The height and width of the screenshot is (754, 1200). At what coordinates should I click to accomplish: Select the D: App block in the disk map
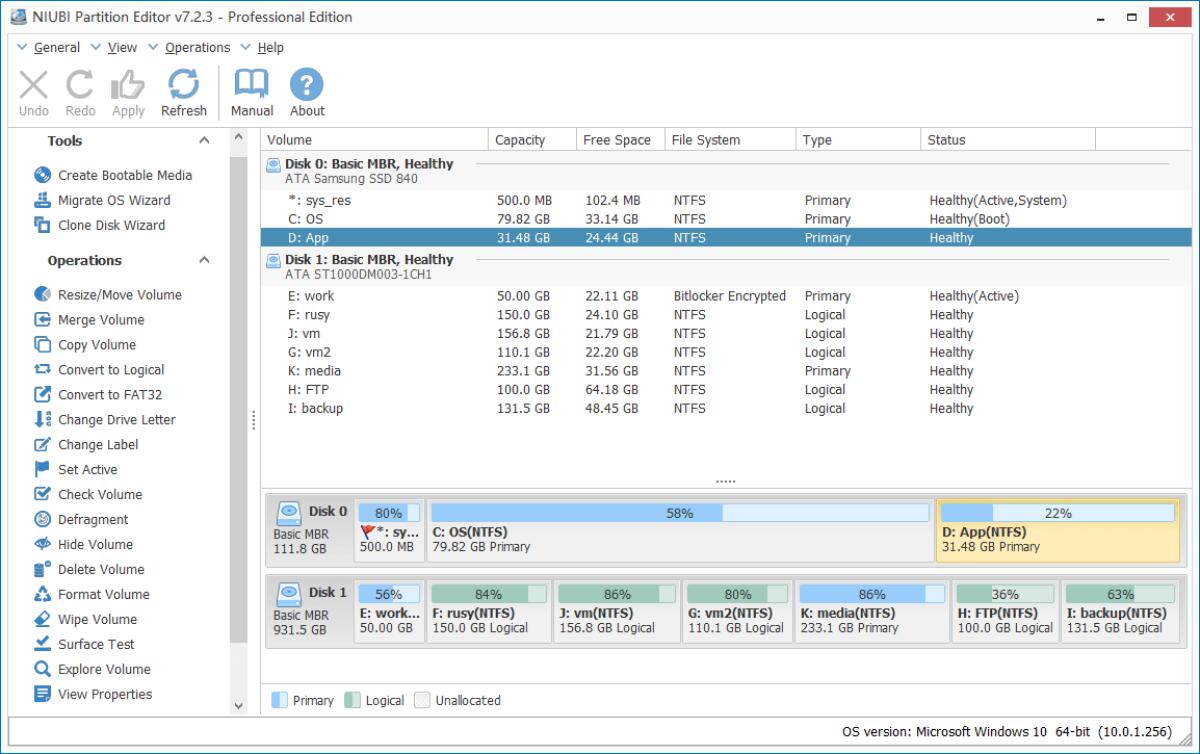pos(1058,524)
